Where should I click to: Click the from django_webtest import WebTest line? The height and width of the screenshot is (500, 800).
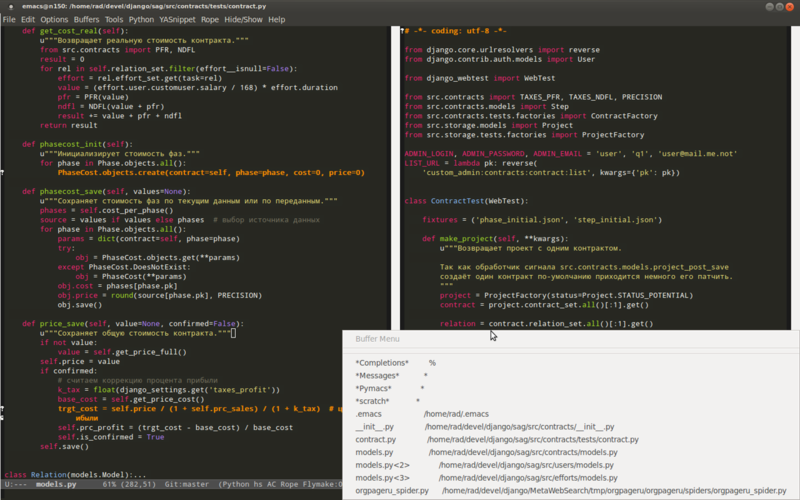point(480,78)
